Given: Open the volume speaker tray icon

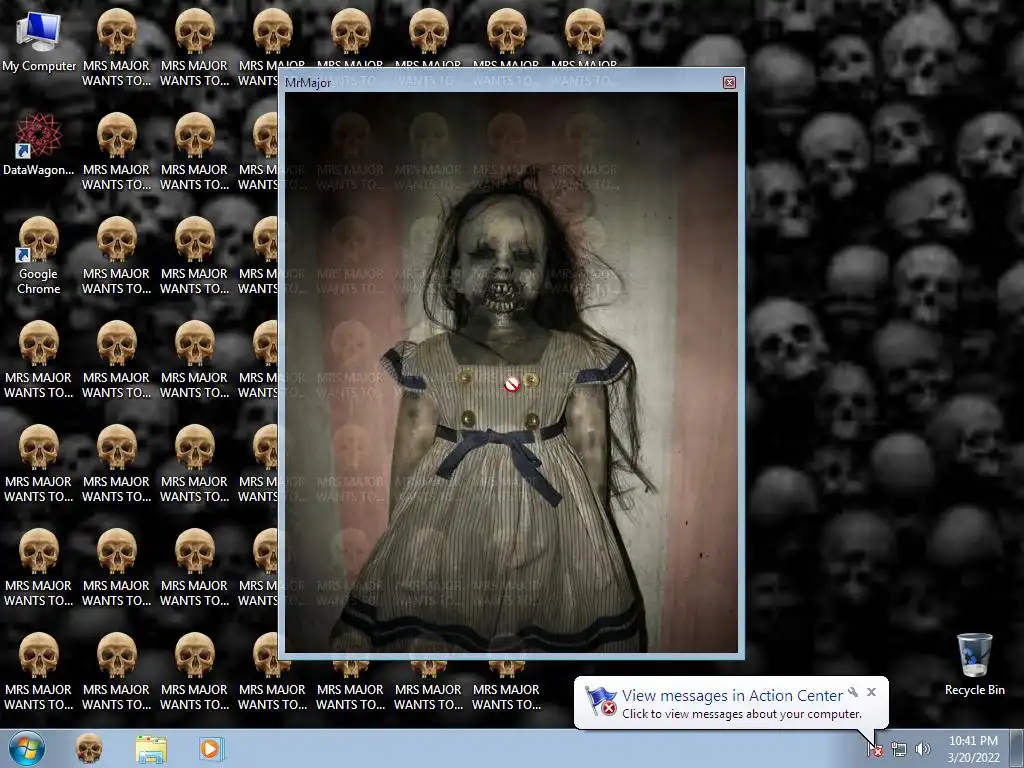Looking at the screenshot, I should tap(922, 750).
